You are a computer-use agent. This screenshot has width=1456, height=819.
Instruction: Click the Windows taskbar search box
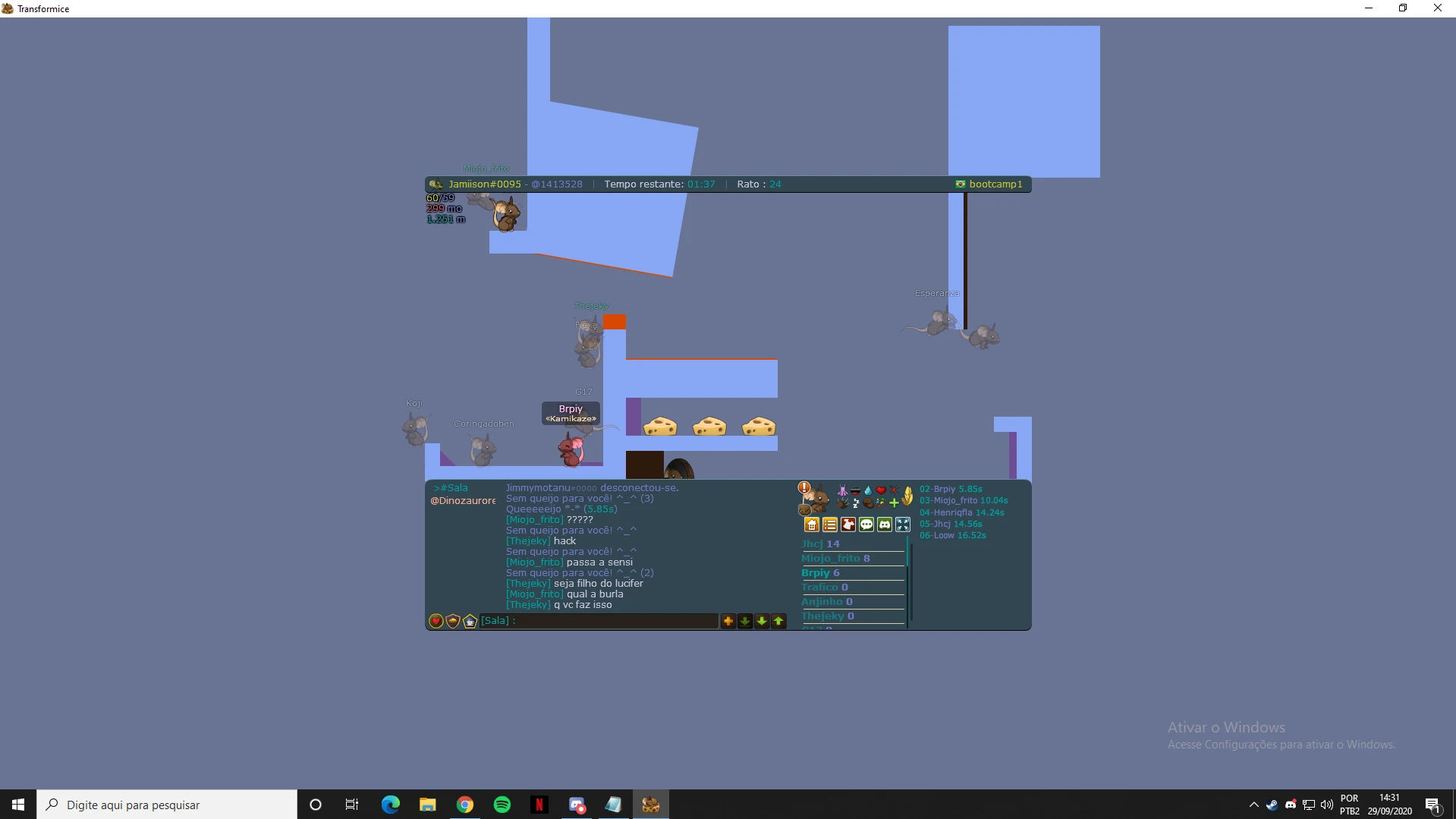(167, 805)
